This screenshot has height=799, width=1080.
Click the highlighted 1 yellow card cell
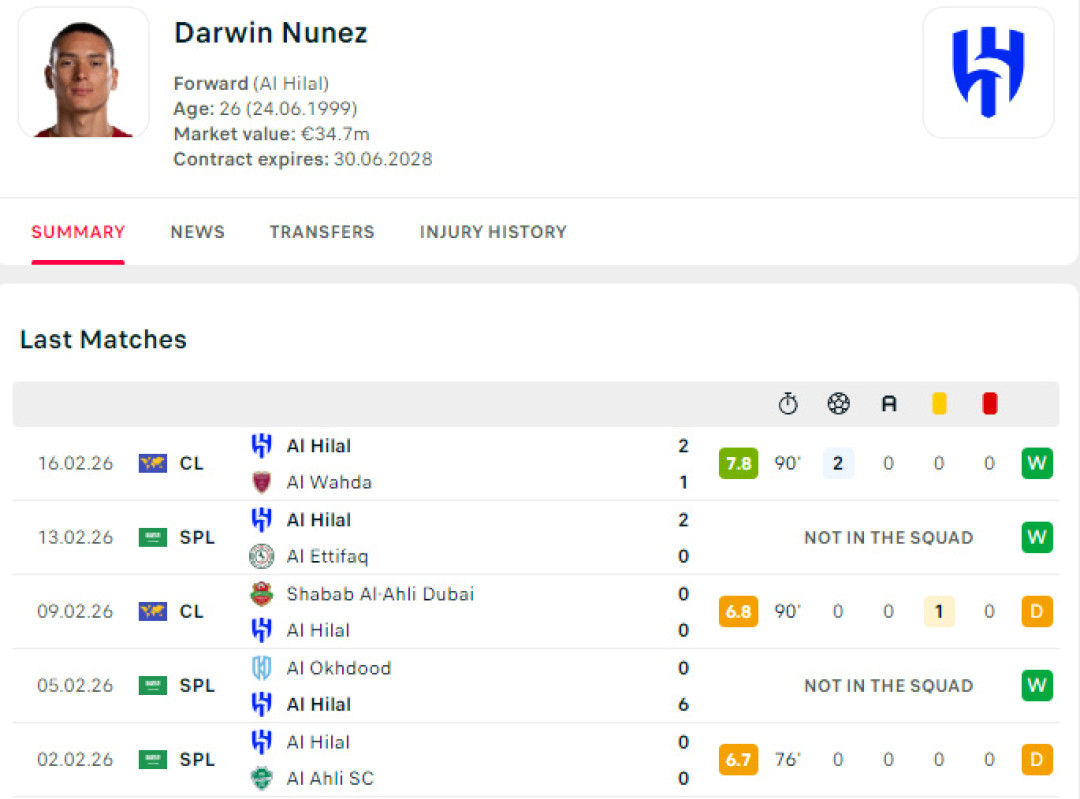(939, 612)
